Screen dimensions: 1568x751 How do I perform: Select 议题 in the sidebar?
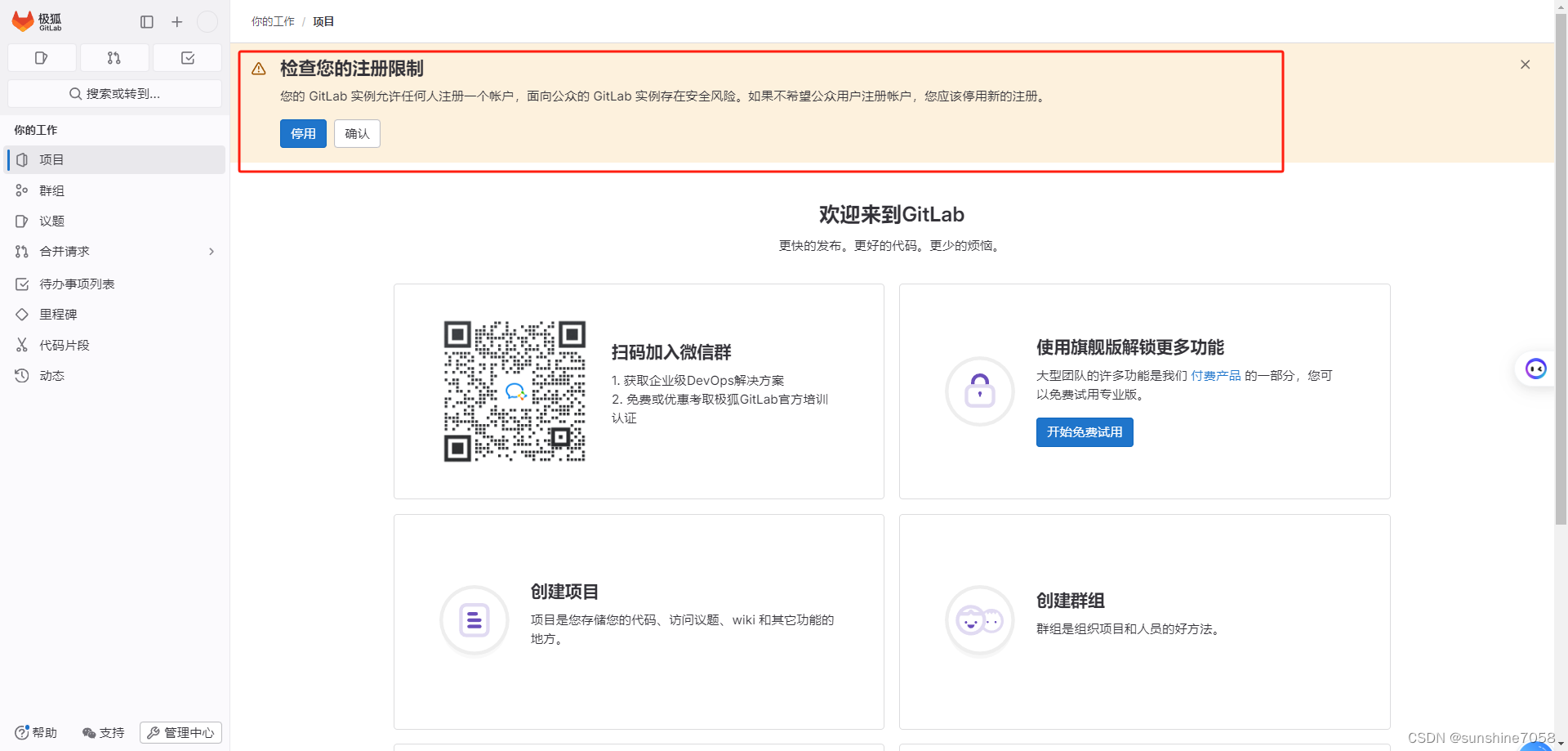pos(115,221)
